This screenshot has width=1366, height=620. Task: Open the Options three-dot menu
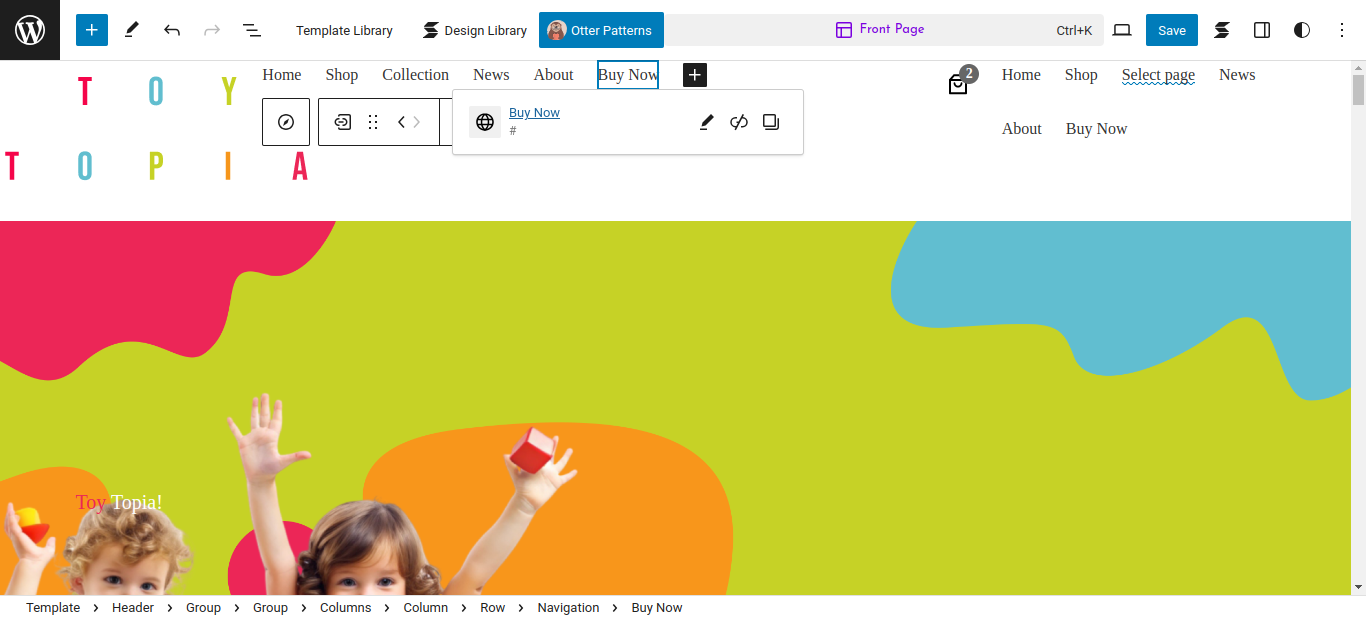[1342, 30]
